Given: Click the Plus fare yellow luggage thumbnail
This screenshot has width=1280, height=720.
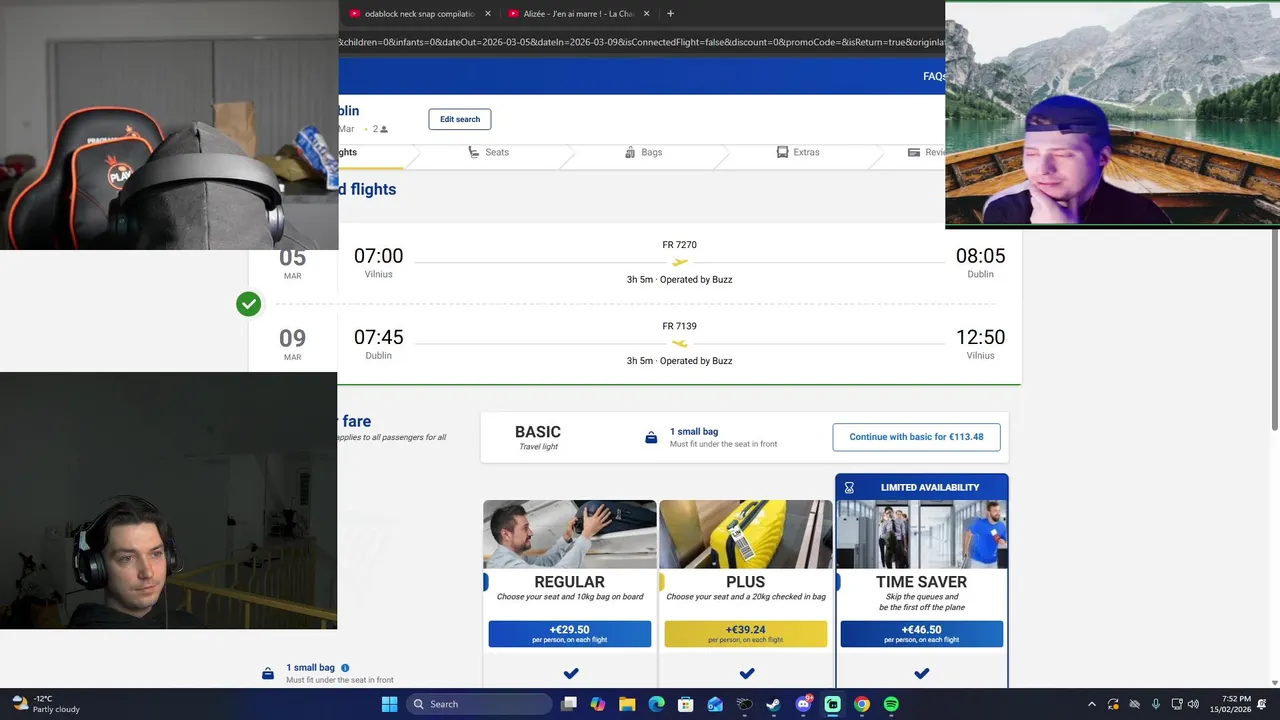Looking at the screenshot, I should pyautogui.click(x=746, y=534).
